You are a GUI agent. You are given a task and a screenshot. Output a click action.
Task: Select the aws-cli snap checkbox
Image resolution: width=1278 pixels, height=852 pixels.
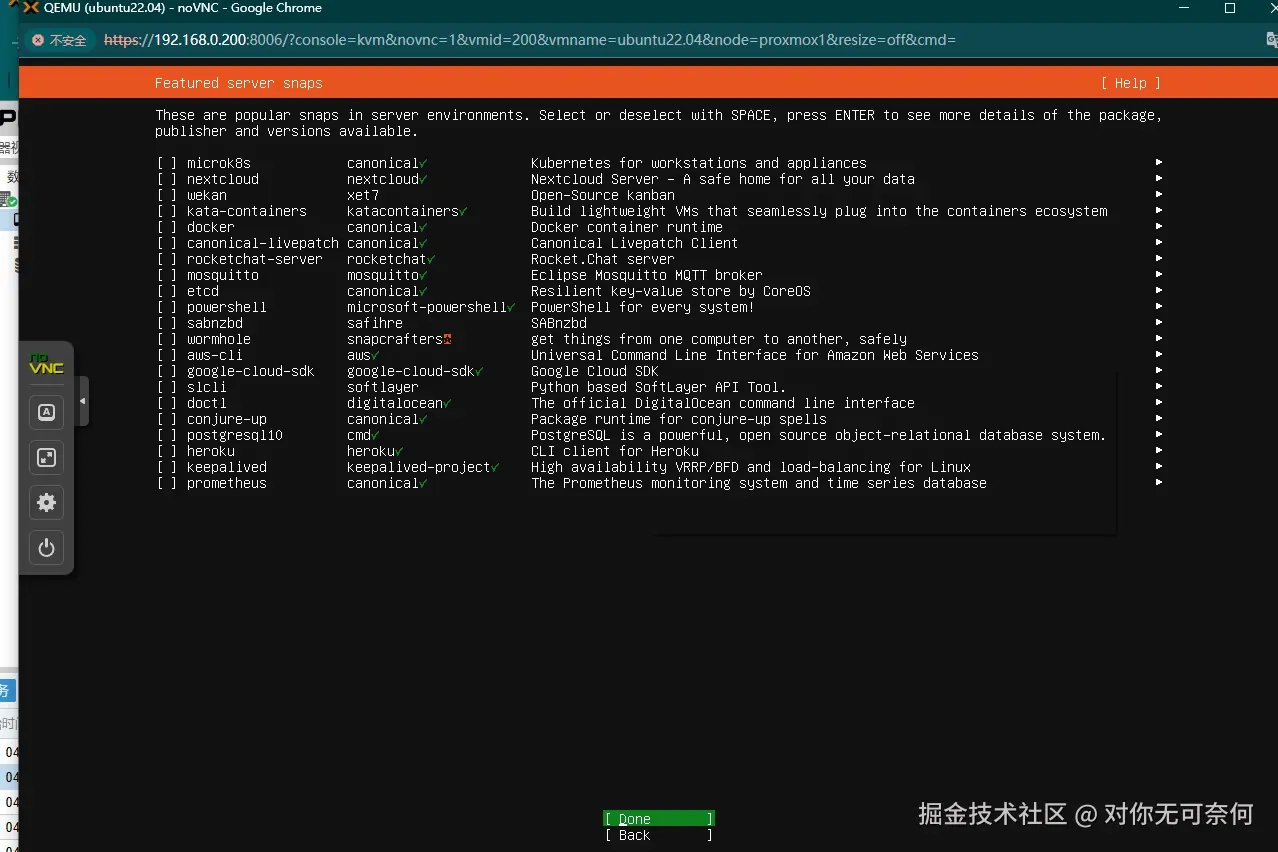[166, 355]
